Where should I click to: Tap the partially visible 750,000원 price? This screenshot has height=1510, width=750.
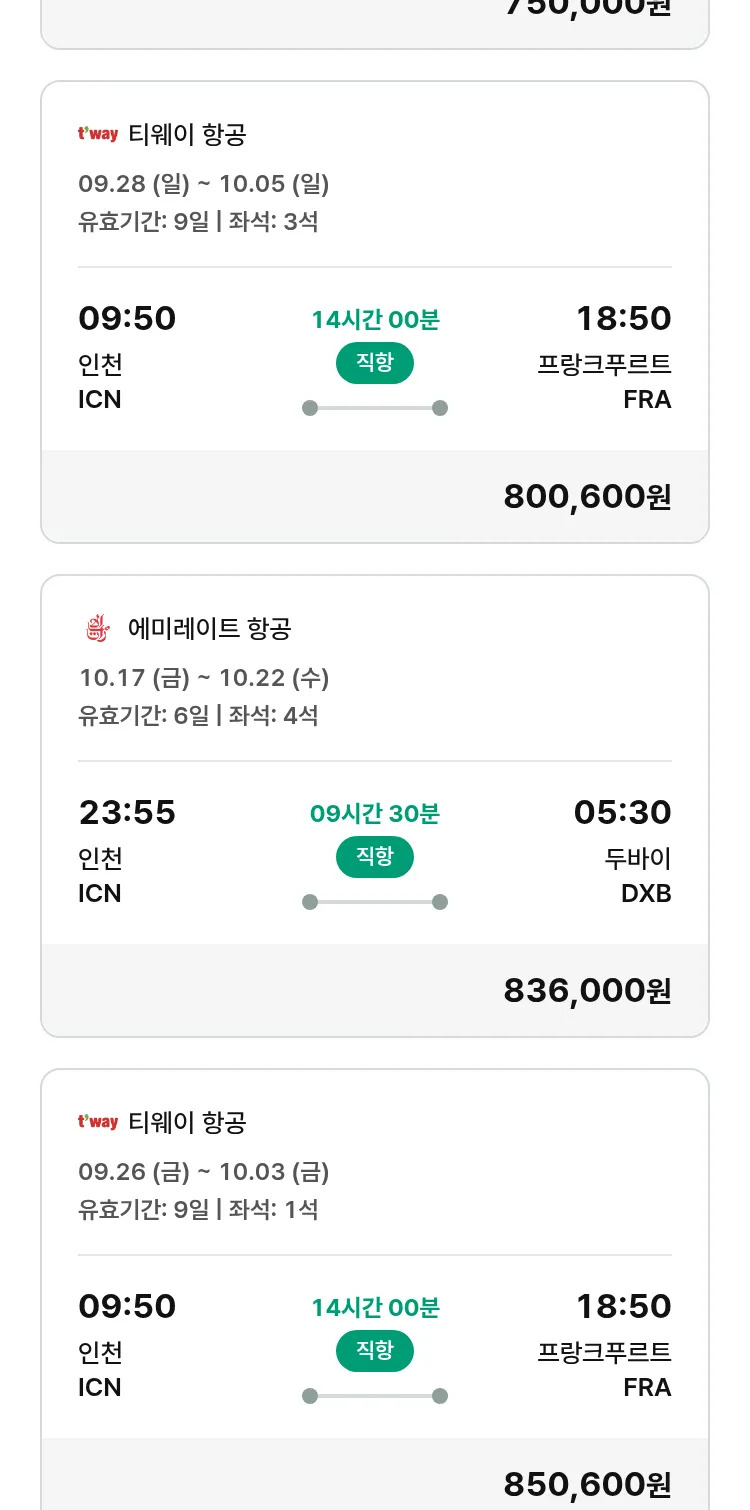point(587,8)
